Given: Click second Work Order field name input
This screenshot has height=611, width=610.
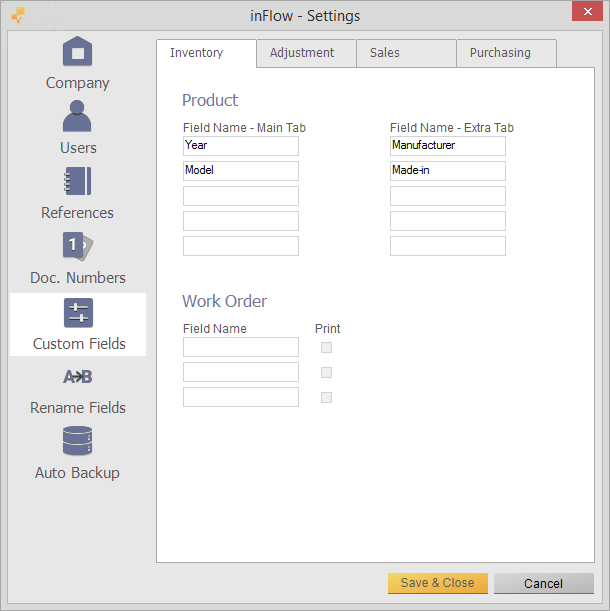Looking at the screenshot, I should [x=241, y=372].
